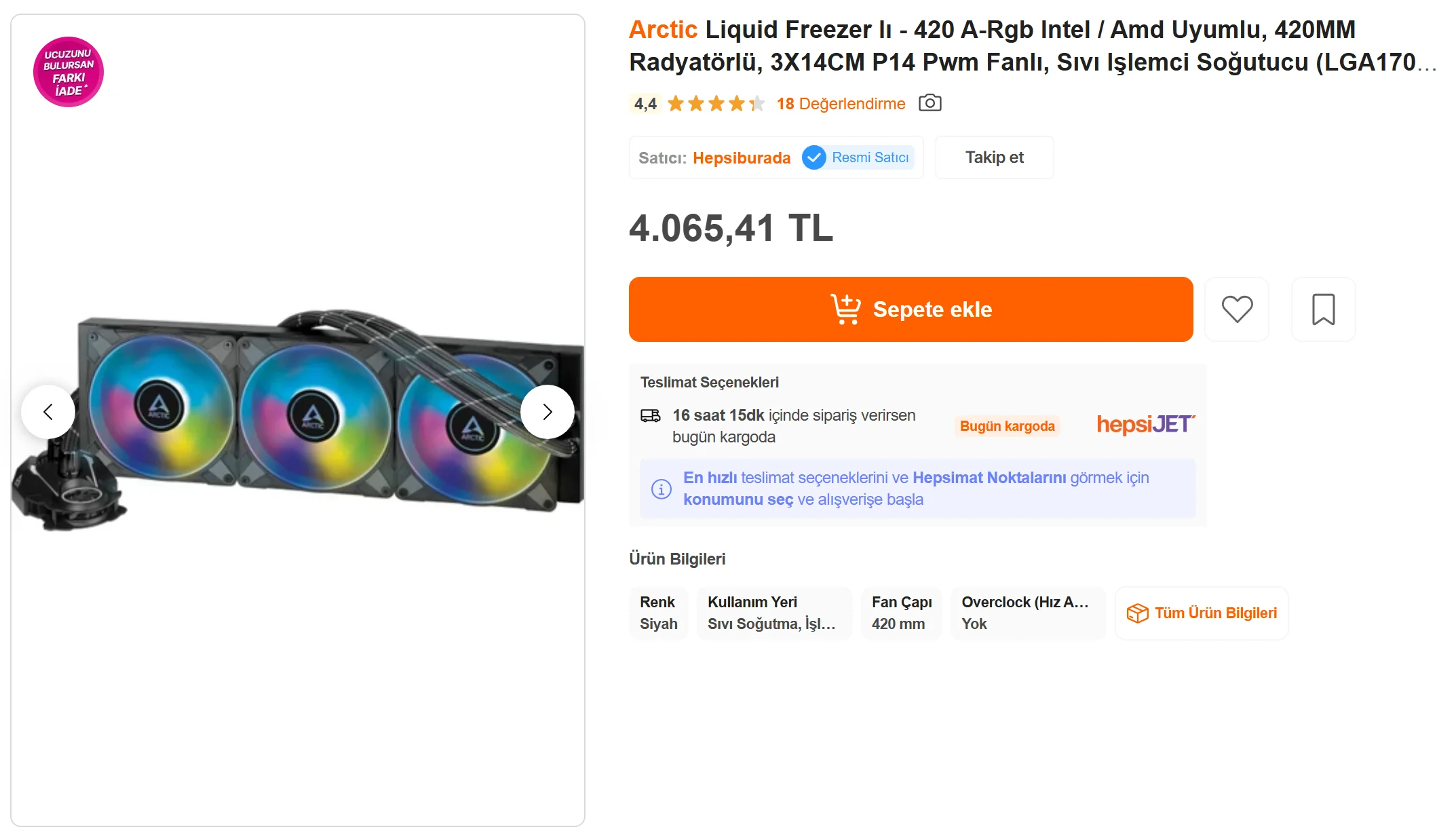Viewport: 1456px width, 840px height.
Task: Click the heart favorite icon
Action: pos(1237,309)
